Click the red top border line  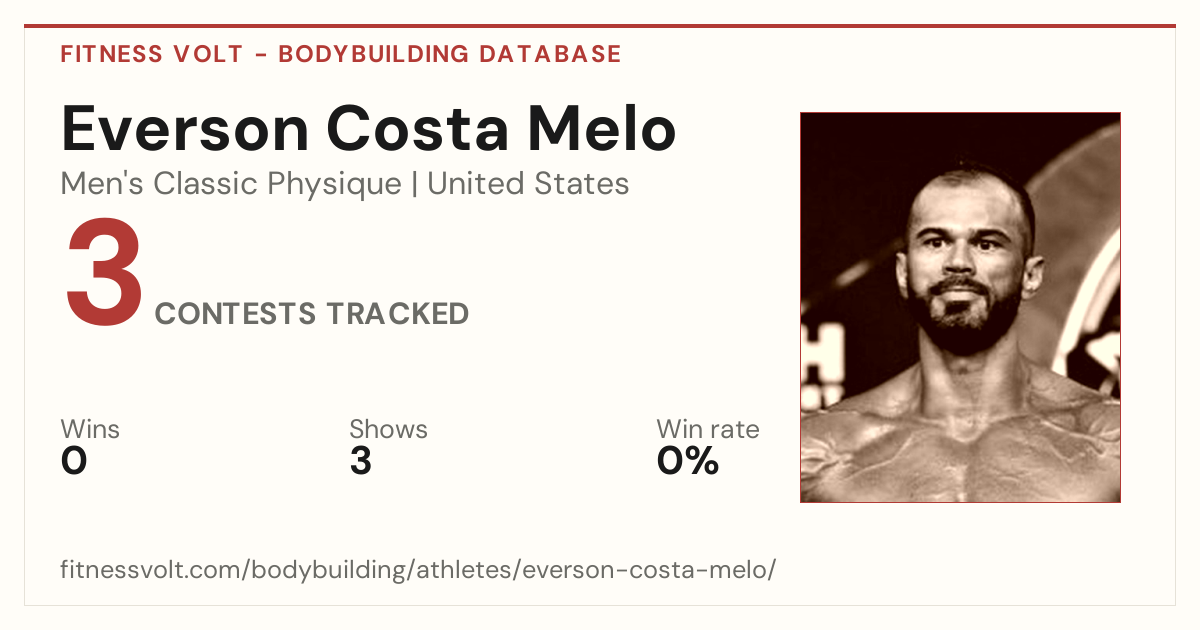pyautogui.click(x=600, y=26)
